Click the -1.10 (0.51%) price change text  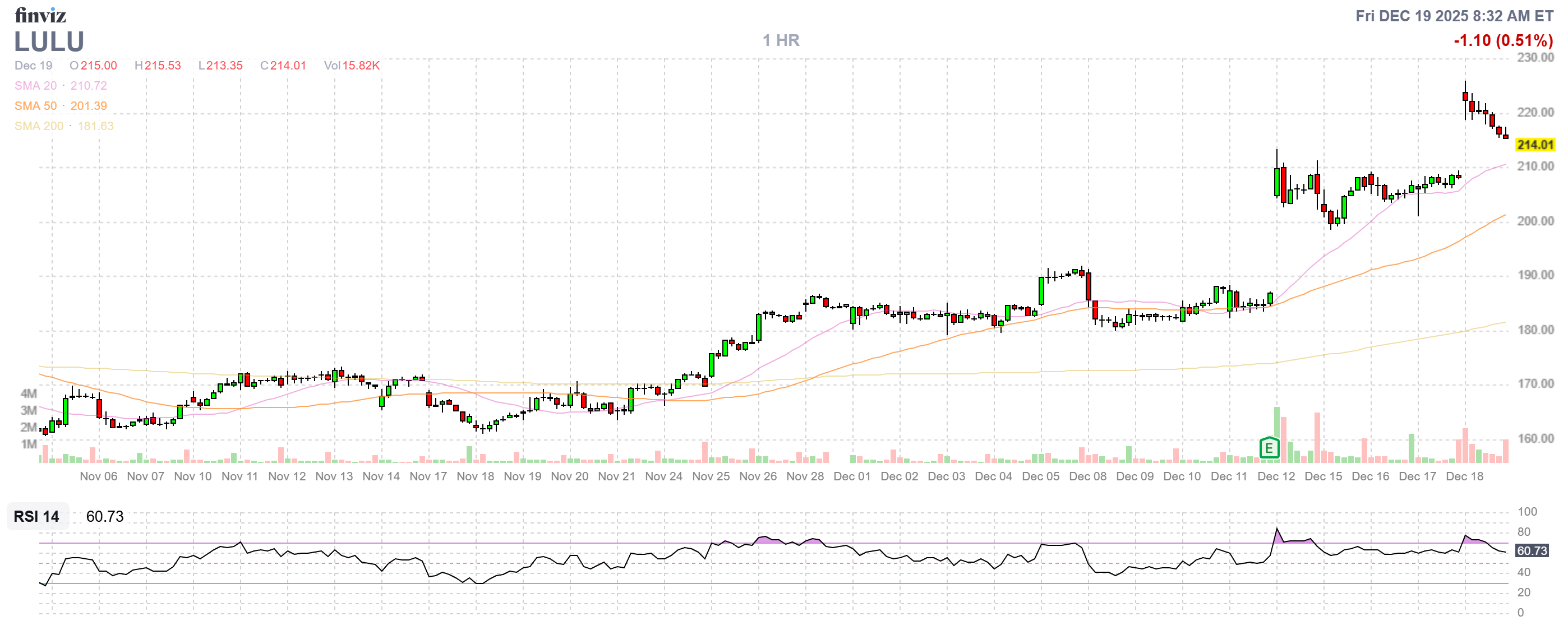pos(1502,41)
